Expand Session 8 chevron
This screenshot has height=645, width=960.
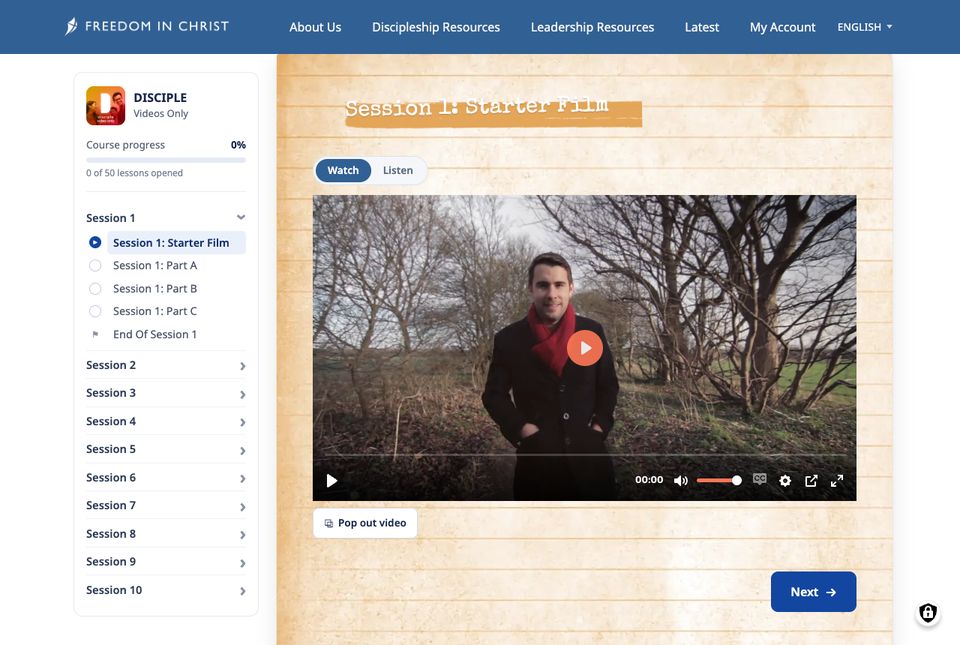[242, 535]
